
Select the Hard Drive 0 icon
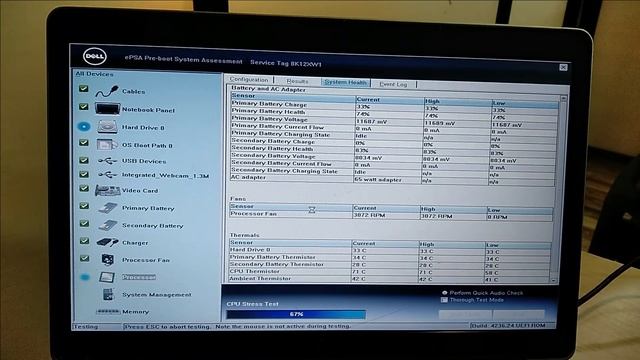107,127
